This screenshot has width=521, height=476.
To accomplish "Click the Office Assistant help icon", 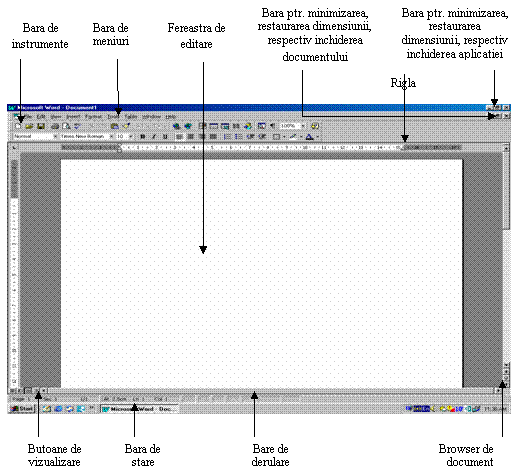I will click(315, 126).
